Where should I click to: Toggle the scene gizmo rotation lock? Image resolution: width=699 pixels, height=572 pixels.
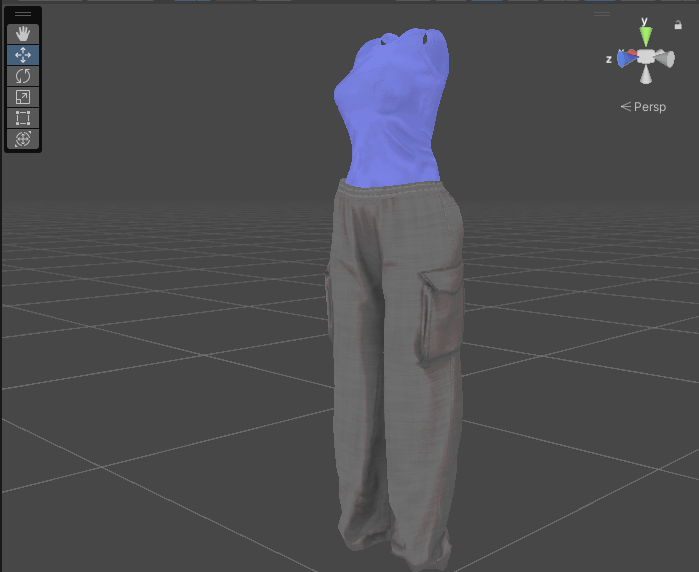(x=678, y=25)
